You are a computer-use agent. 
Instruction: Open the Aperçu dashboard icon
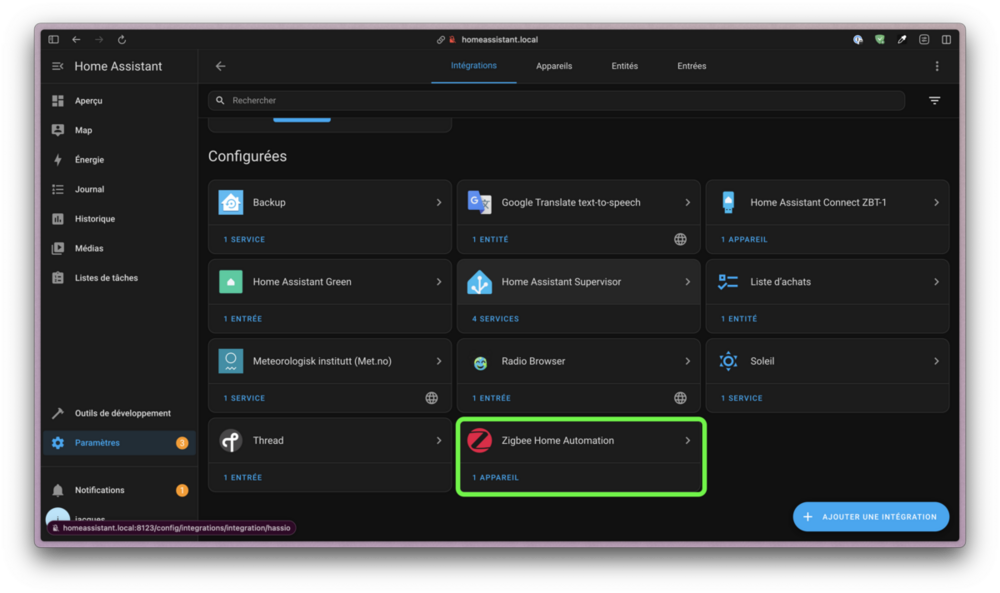pyautogui.click(x=58, y=101)
